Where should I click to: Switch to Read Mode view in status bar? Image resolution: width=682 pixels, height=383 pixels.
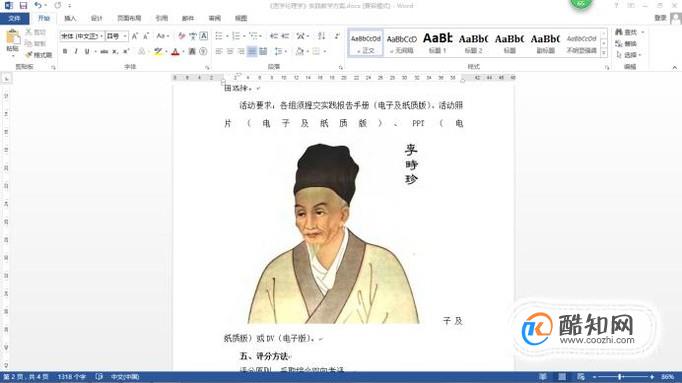point(543,377)
